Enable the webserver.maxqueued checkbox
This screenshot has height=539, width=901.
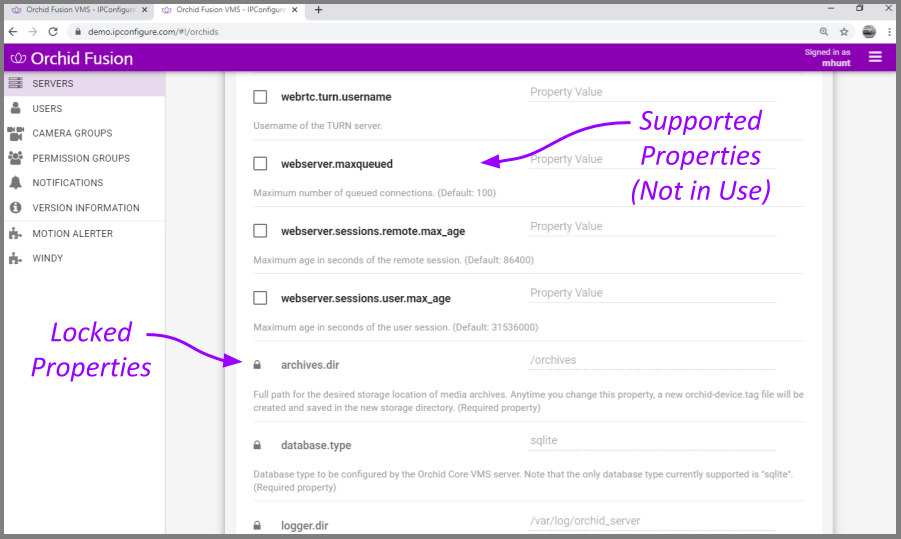click(260, 164)
